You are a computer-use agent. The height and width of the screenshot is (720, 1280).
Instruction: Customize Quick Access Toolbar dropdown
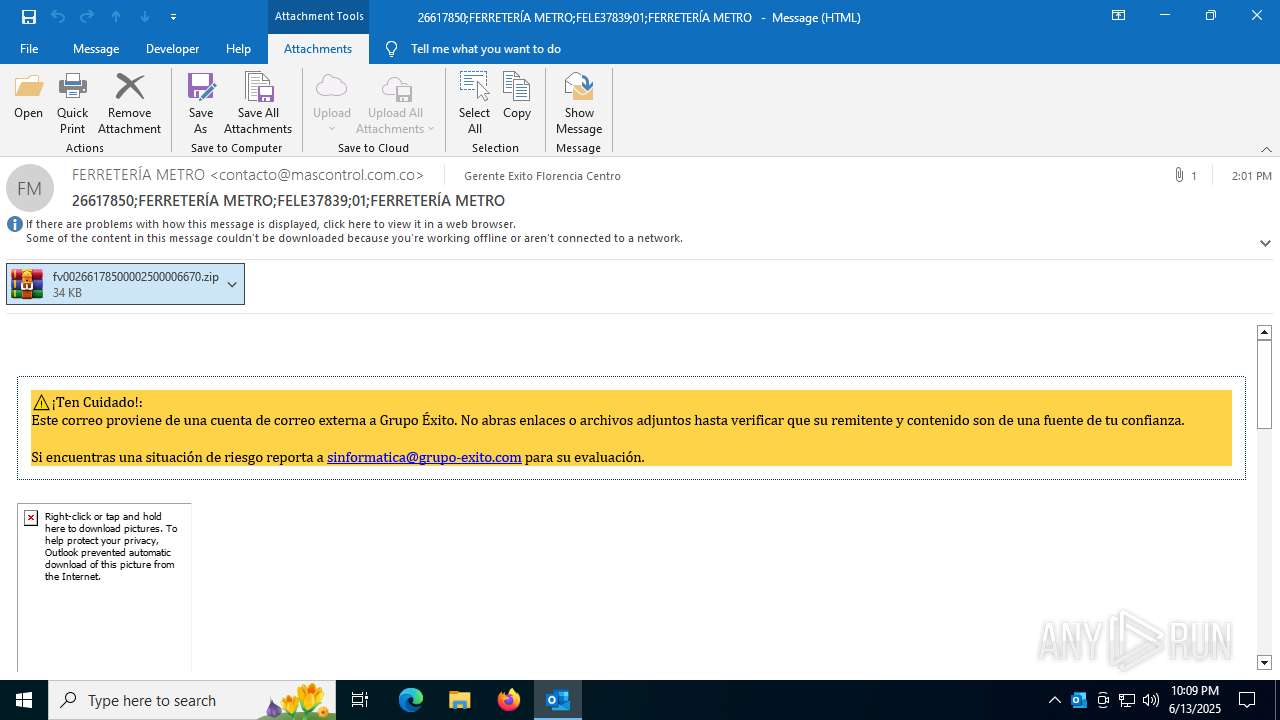click(174, 17)
